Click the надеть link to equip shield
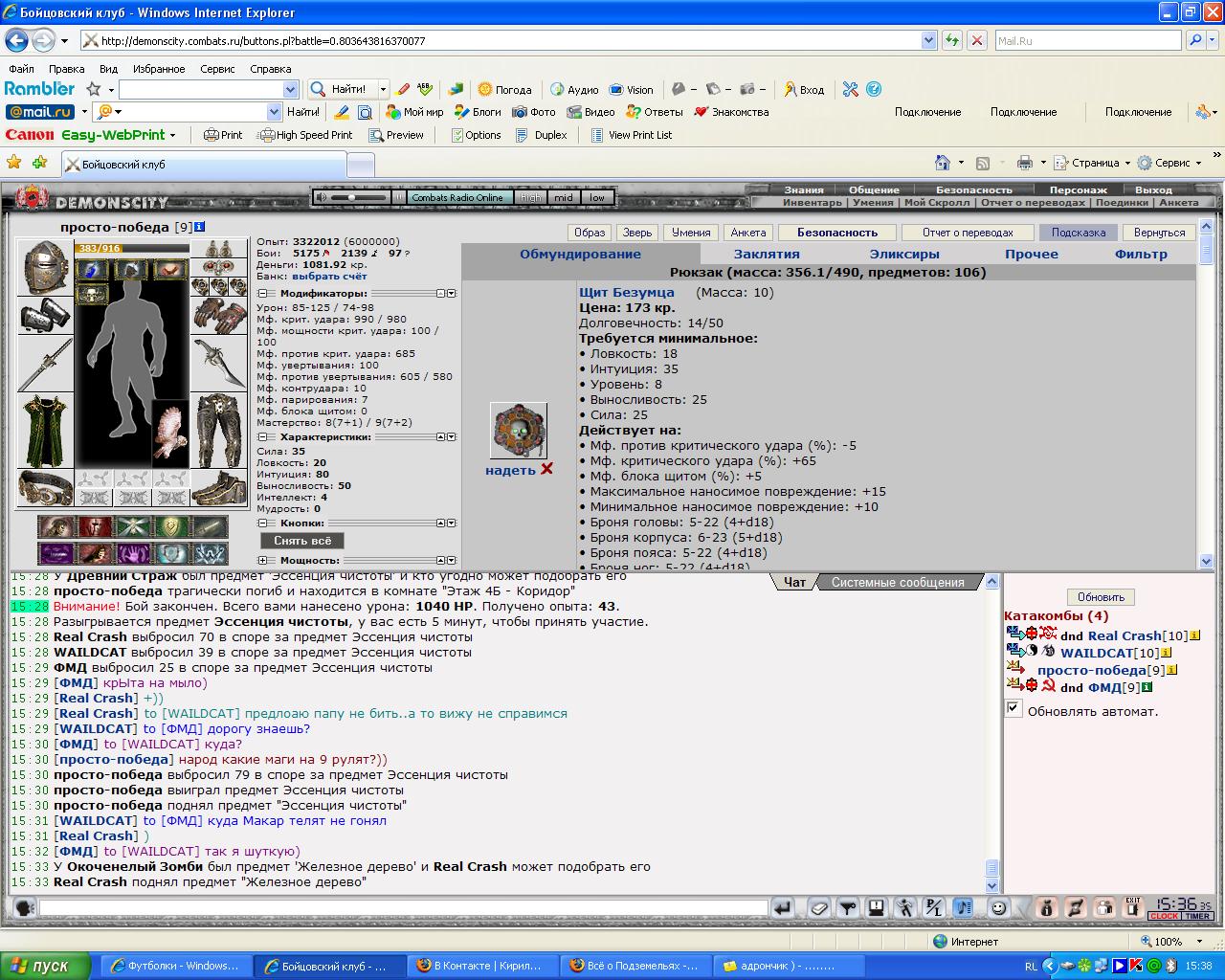 point(509,470)
